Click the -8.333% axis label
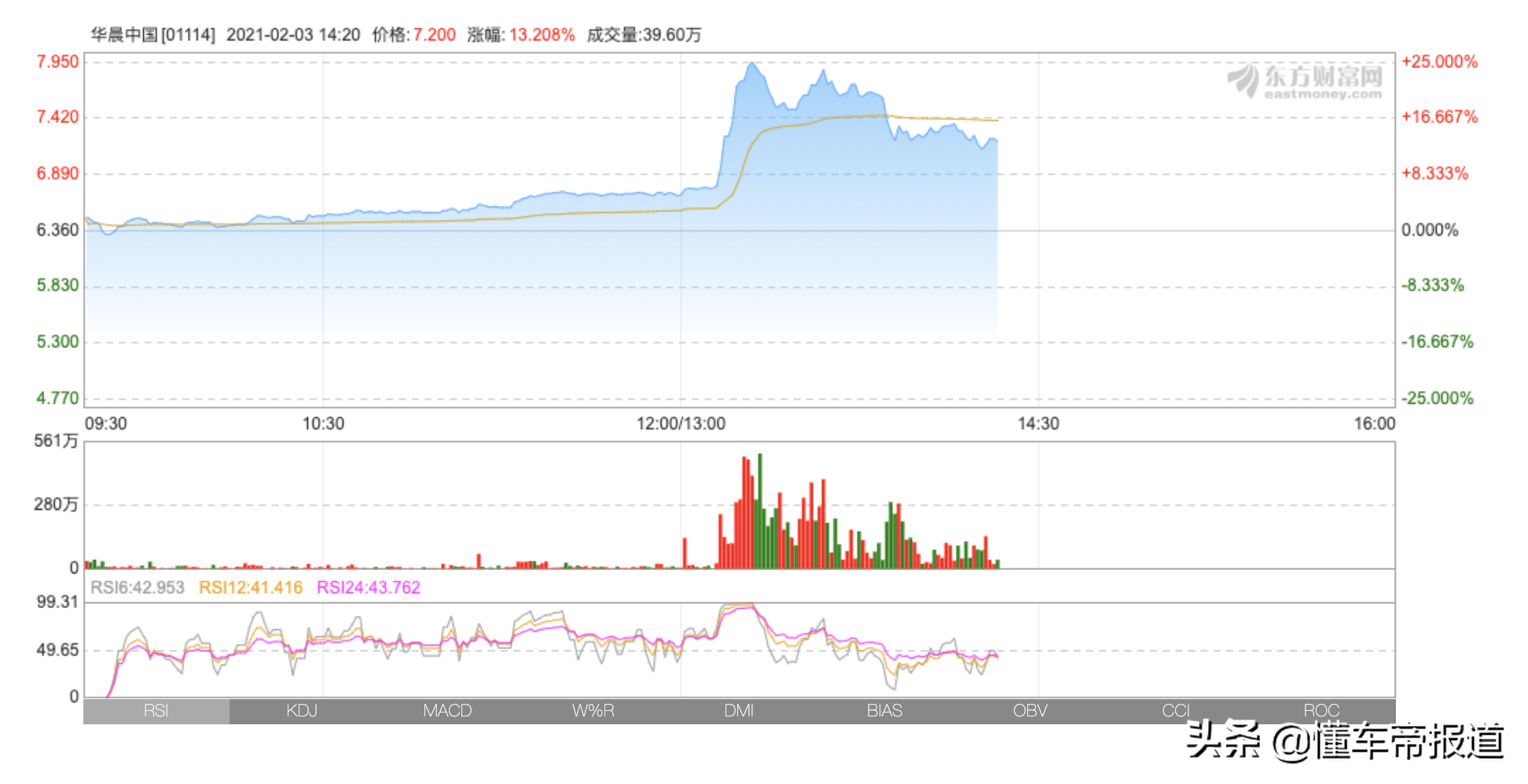This screenshot has height=784, width=1528. click(1433, 285)
